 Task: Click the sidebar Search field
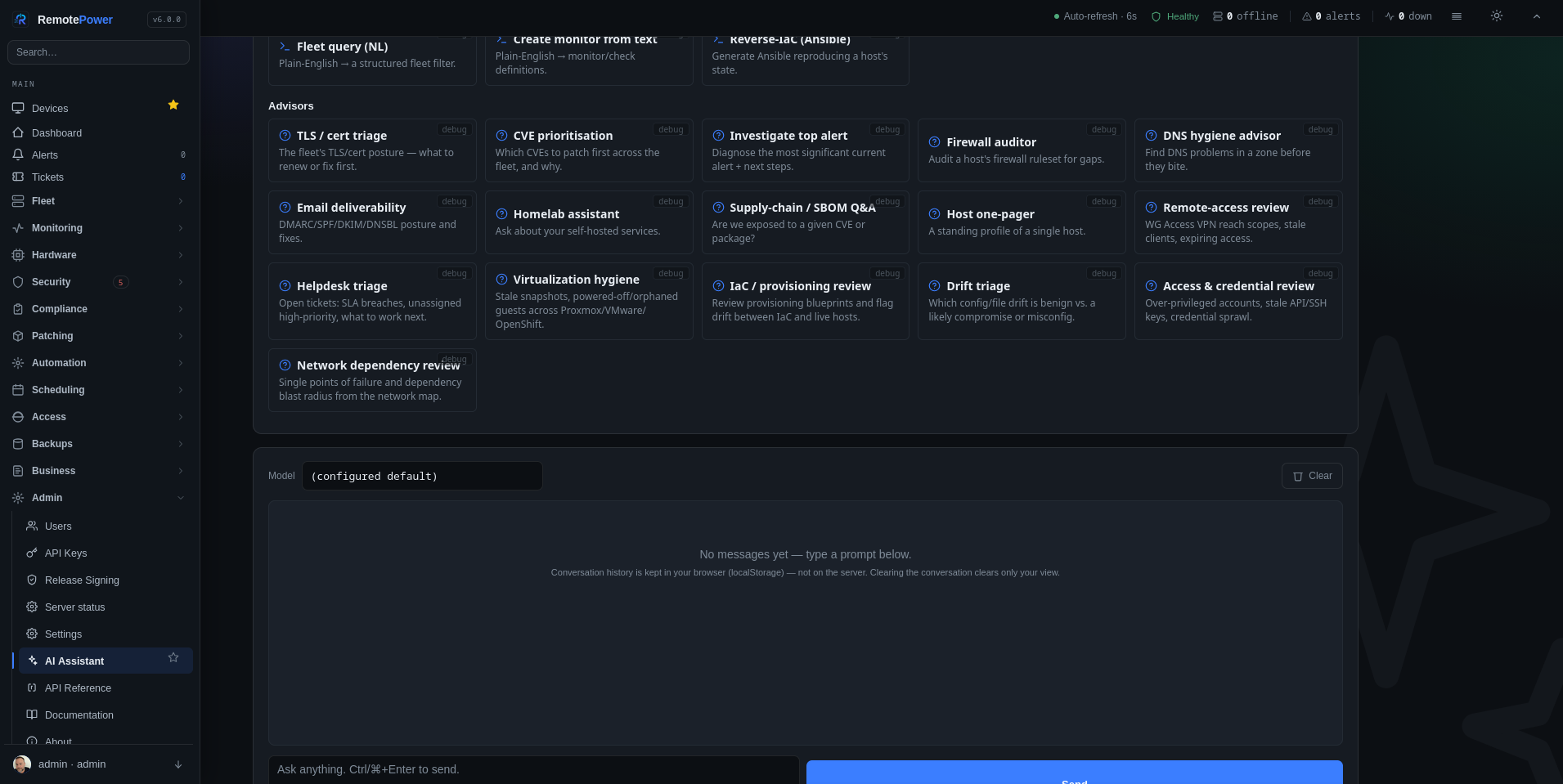click(98, 52)
